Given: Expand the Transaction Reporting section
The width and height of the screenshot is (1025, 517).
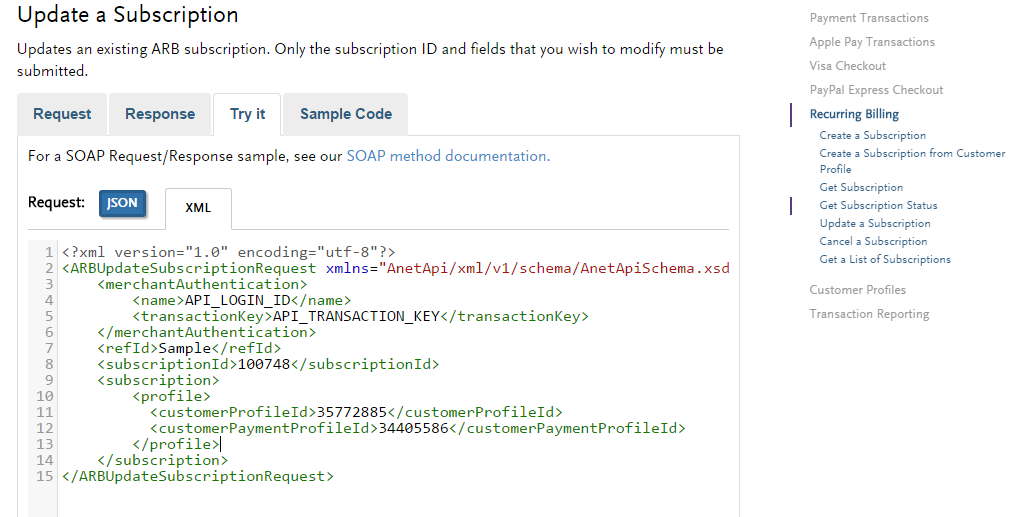Looking at the screenshot, I should click(x=869, y=314).
